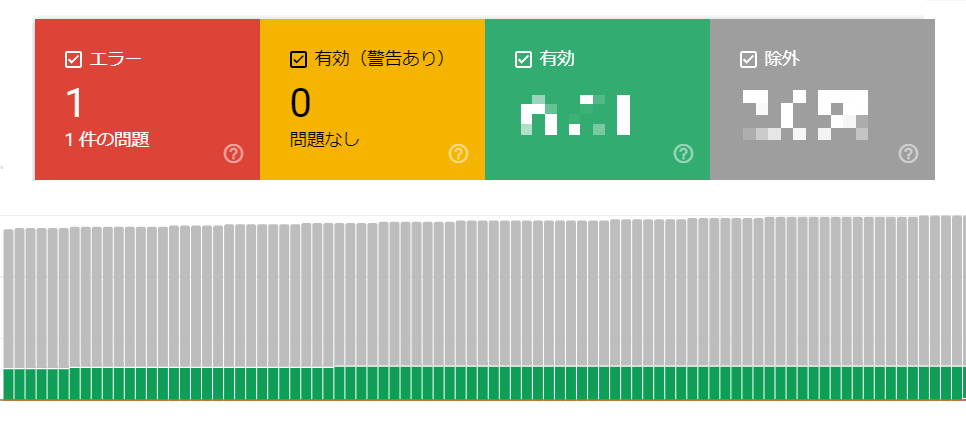The width and height of the screenshot is (966, 436).
Task: Toggle the 除外 checkbox
Action: tap(747, 60)
